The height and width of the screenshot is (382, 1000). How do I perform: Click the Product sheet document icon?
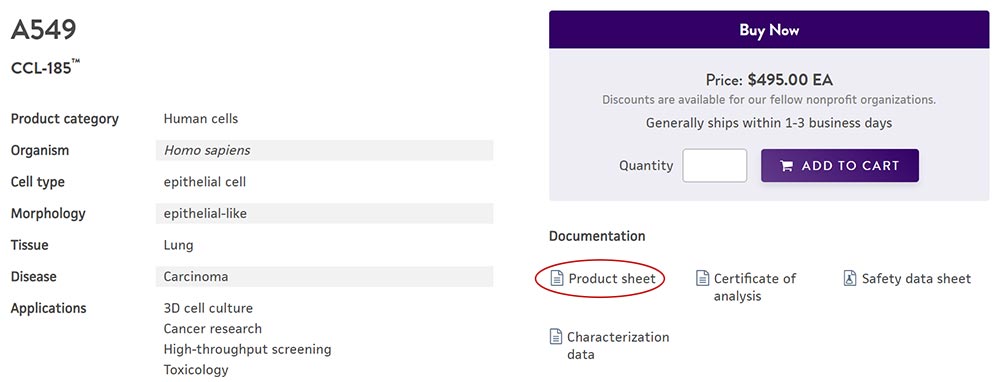tap(557, 278)
